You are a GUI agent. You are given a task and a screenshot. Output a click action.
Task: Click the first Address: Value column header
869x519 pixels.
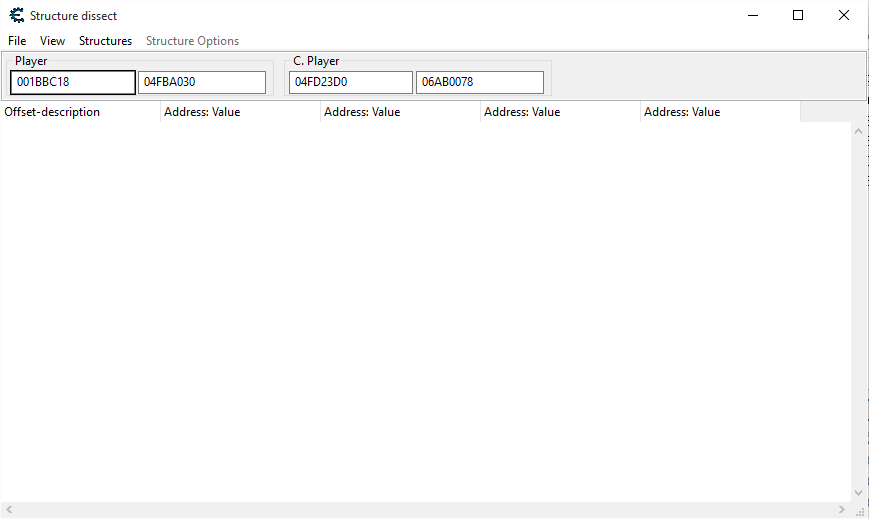click(x=240, y=112)
